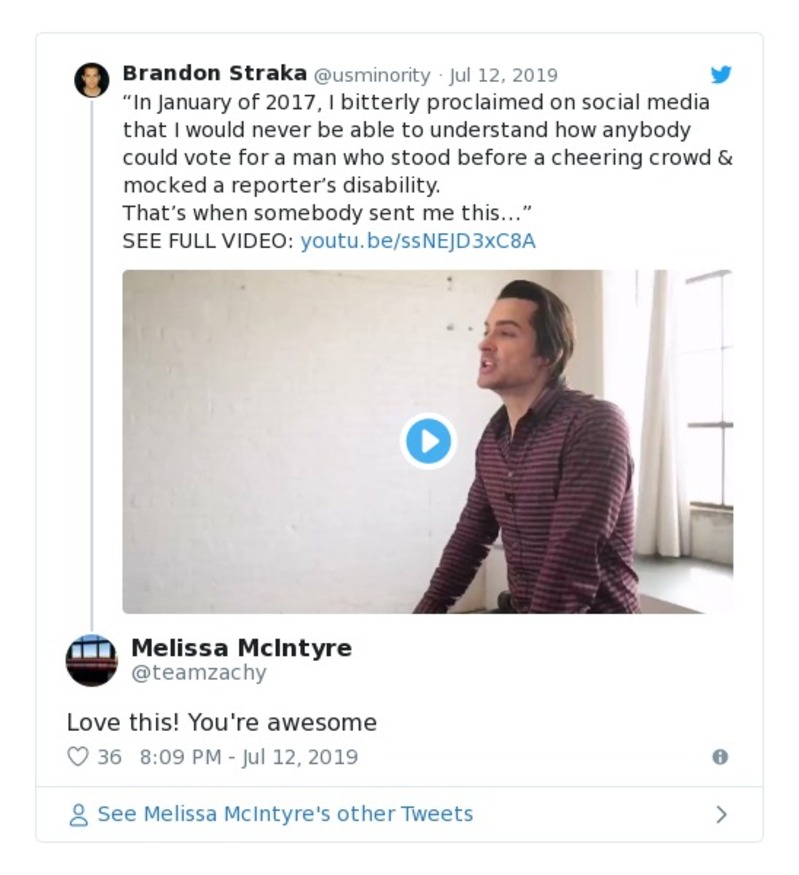Viewport: 799px width, 875px height.
Task: Click the "Love this! You're awesome" tweet text
Action: tap(222, 722)
